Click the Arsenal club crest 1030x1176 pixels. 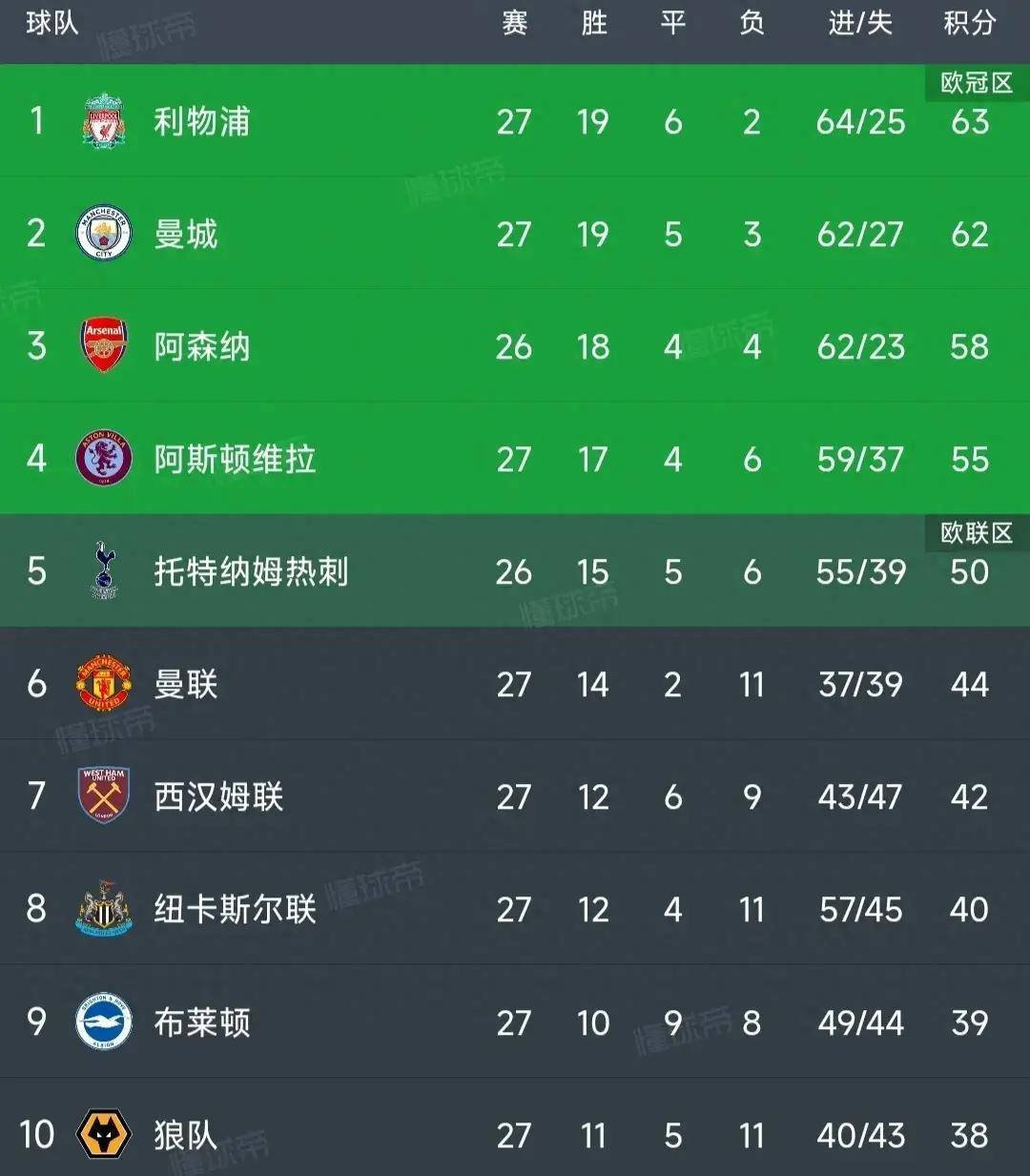(x=103, y=345)
